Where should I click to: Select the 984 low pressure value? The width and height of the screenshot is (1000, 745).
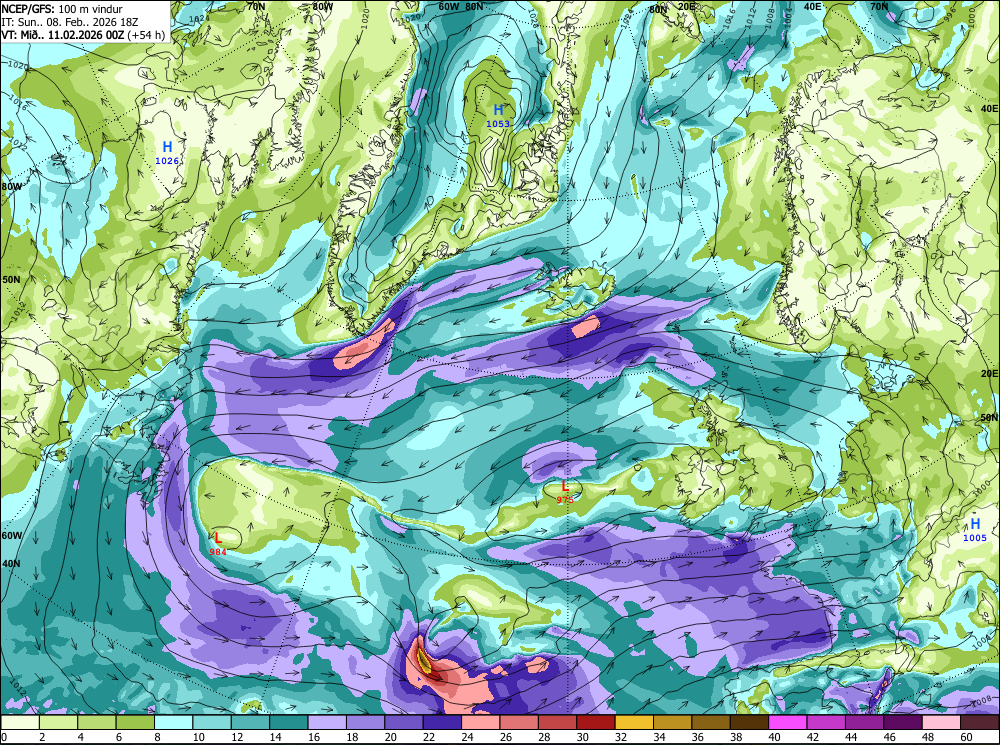(218, 551)
